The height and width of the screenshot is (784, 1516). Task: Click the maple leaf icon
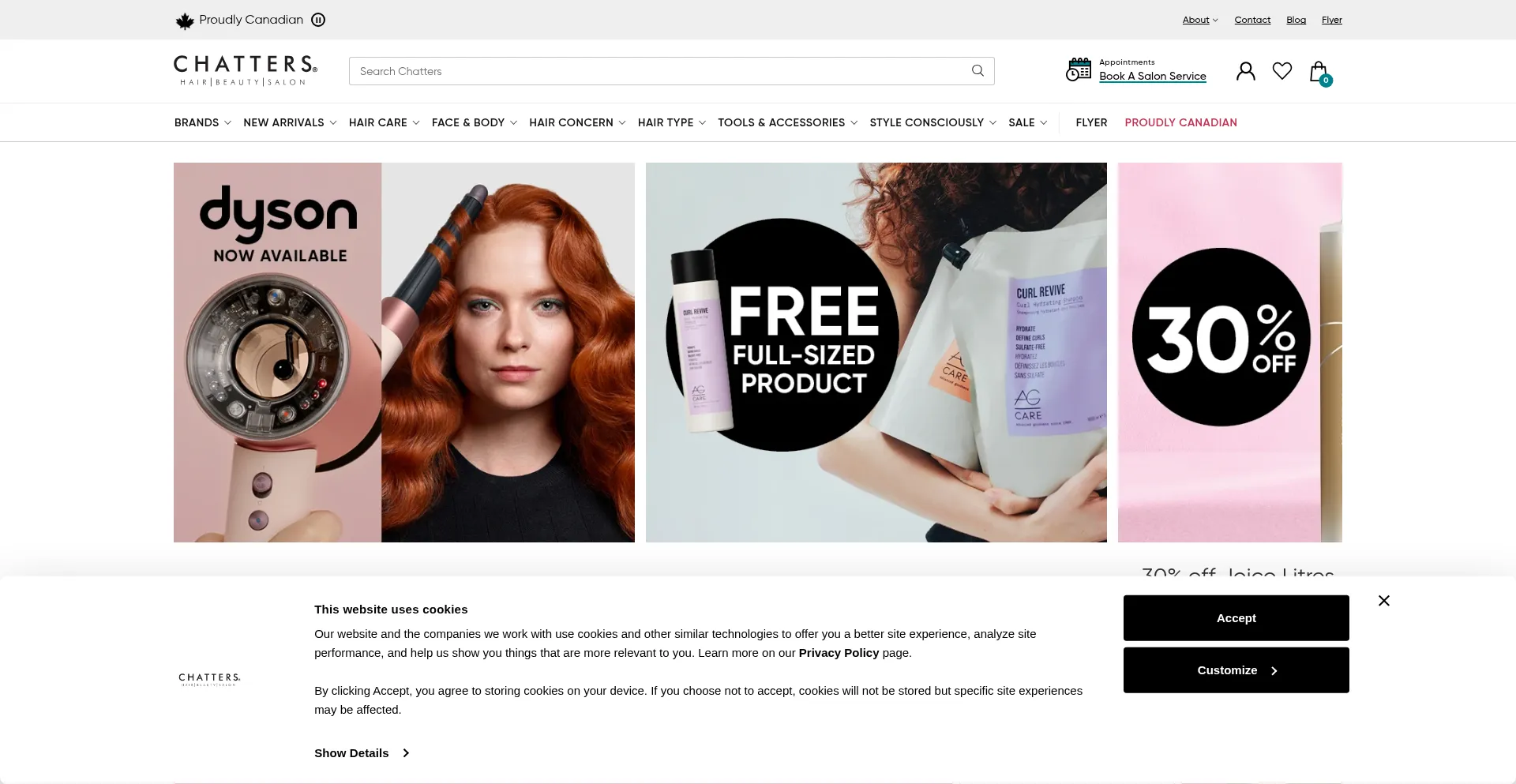point(185,21)
